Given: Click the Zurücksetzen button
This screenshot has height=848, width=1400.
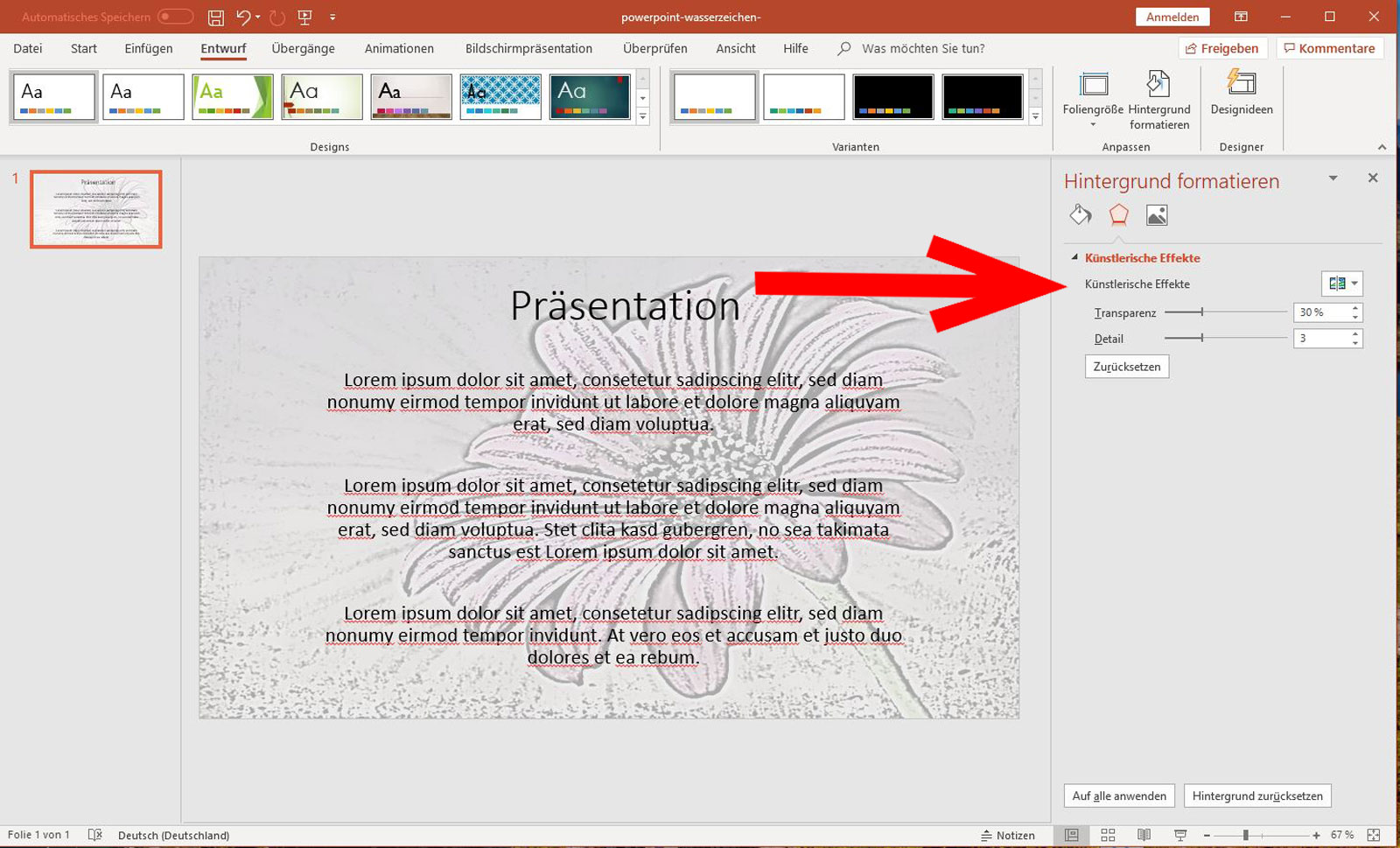Looking at the screenshot, I should coord(1126,366).
